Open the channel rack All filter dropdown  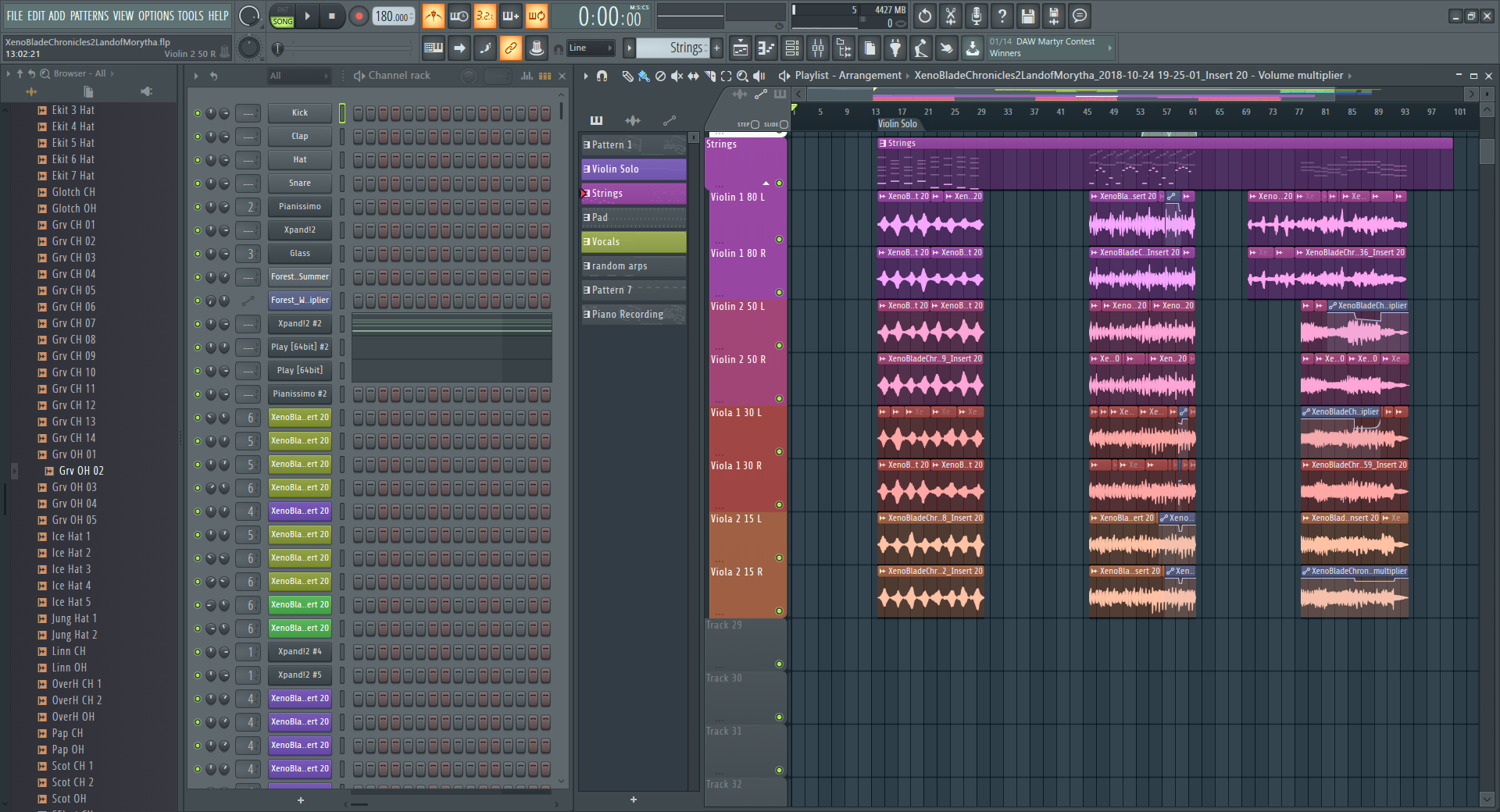tap(298, 76)
